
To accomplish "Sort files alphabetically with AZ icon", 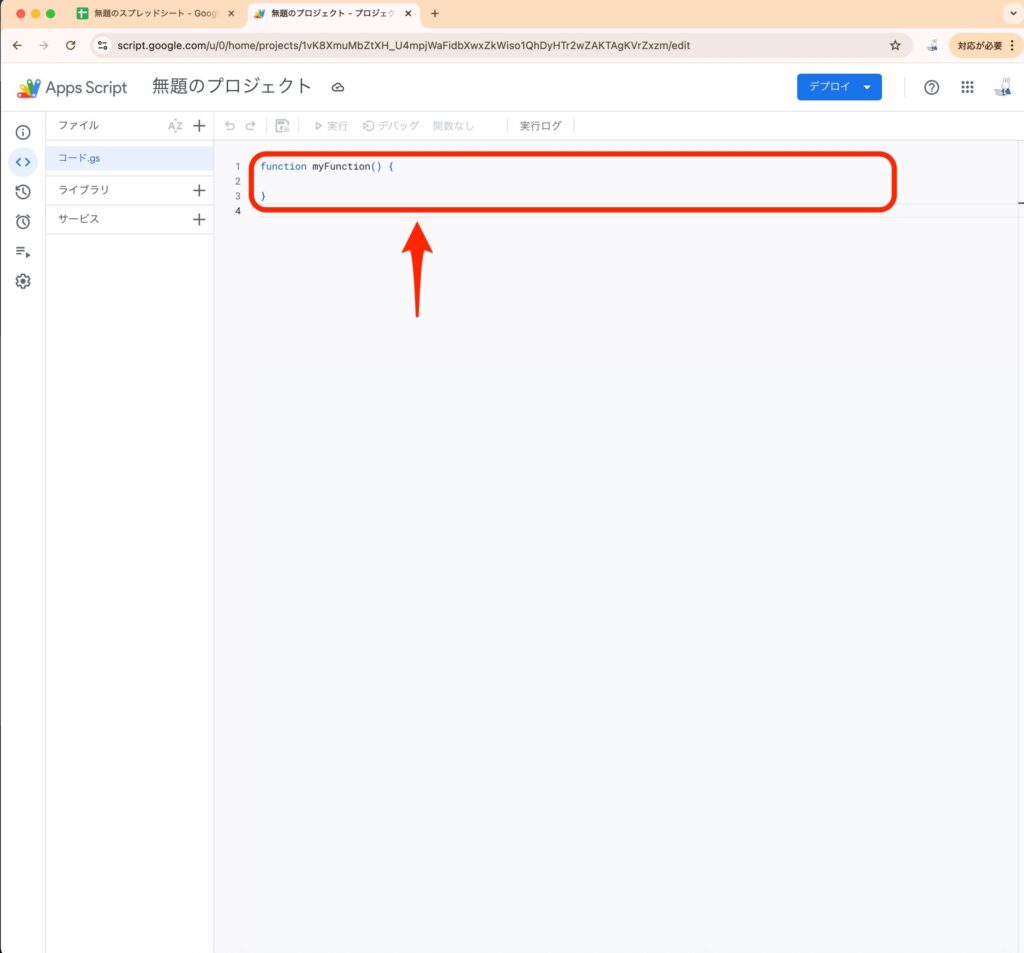I will [x=175, y=126].
